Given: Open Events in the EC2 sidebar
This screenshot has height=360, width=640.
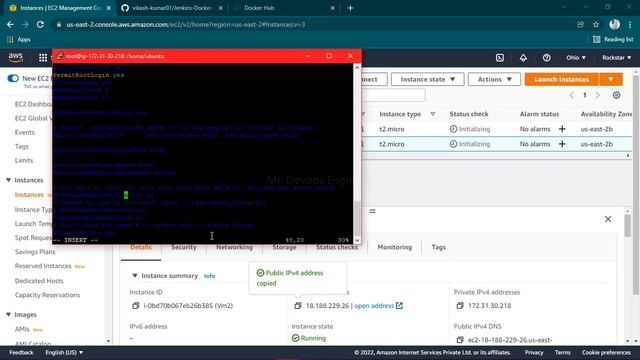Looking at the screenshot, I should (x=24, y=132).
